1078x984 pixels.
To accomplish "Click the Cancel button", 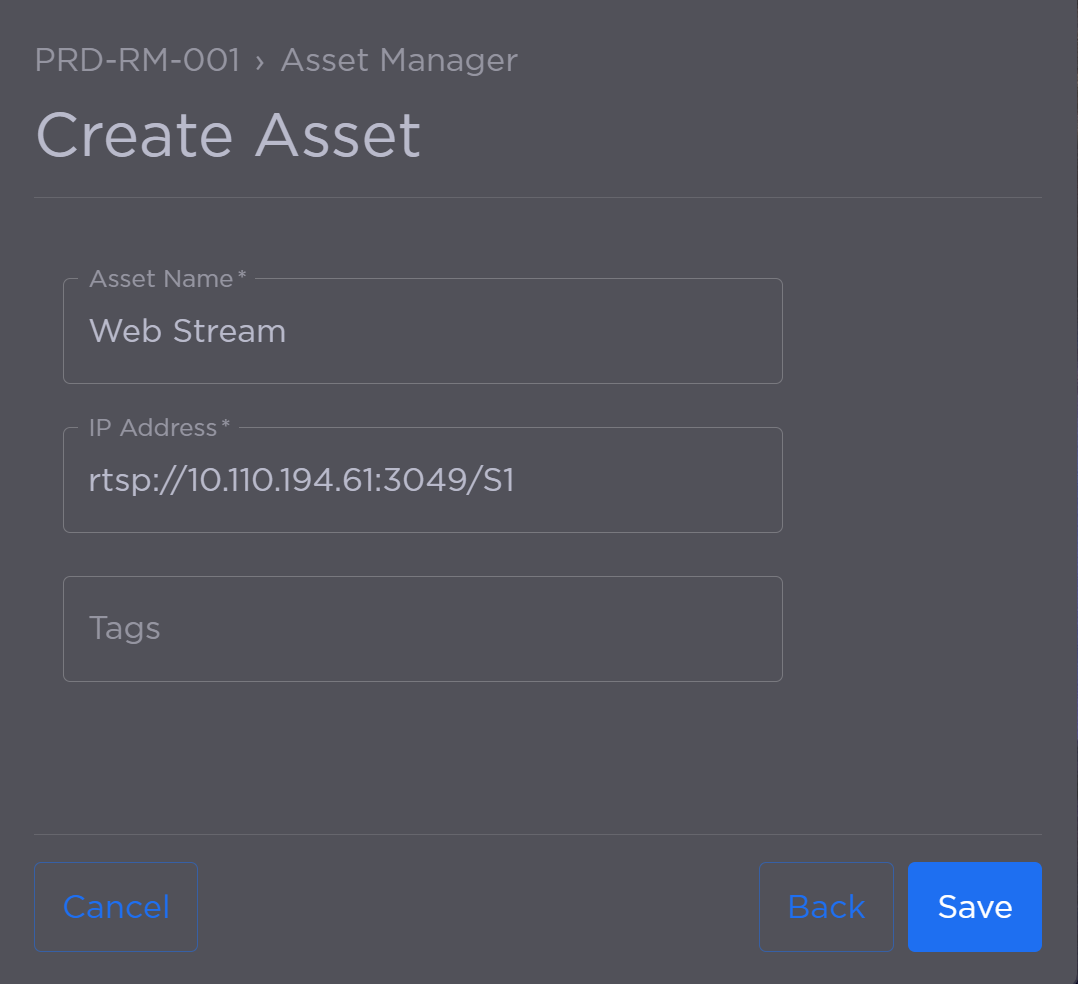I will click(115, 906).
